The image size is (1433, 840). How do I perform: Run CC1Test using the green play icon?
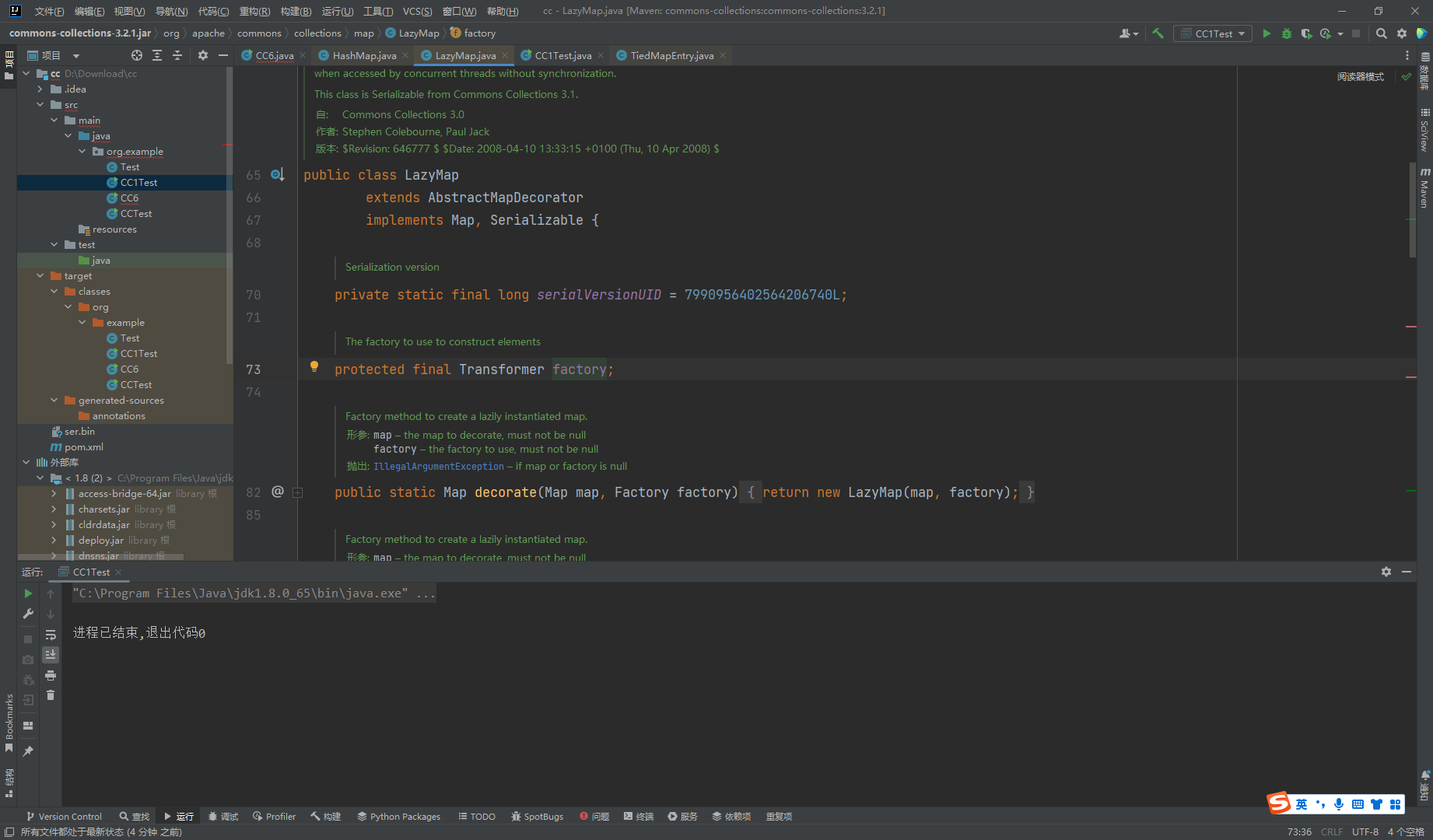coord(1267,33)
